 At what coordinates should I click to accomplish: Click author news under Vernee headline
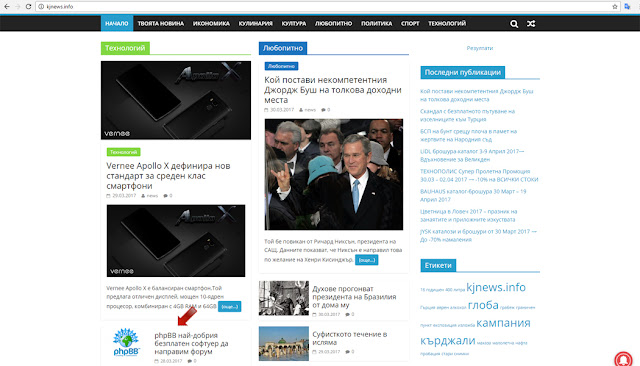[x=152, y=196]
